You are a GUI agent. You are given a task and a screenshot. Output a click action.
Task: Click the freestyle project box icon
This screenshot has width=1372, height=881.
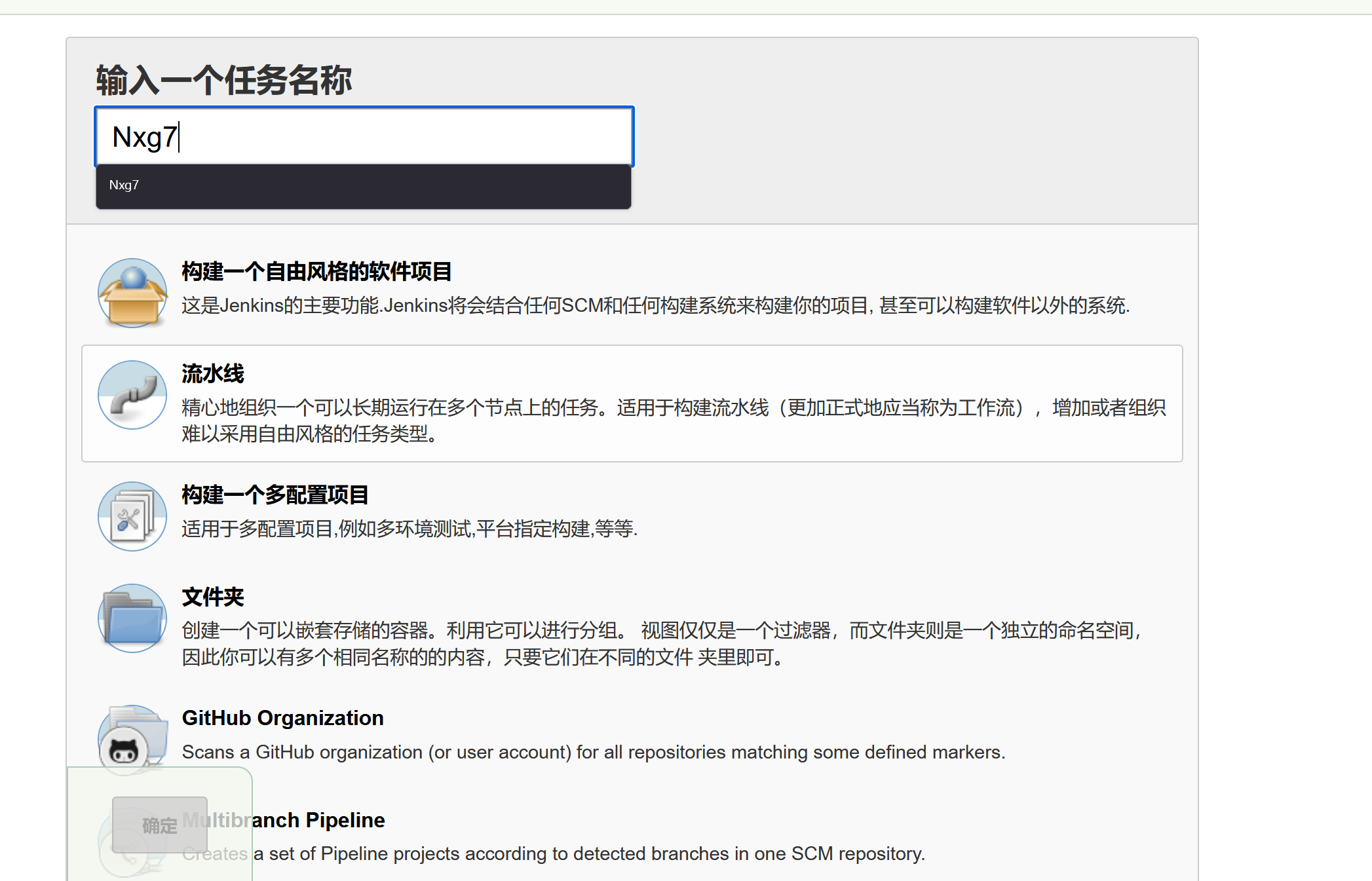132,293
